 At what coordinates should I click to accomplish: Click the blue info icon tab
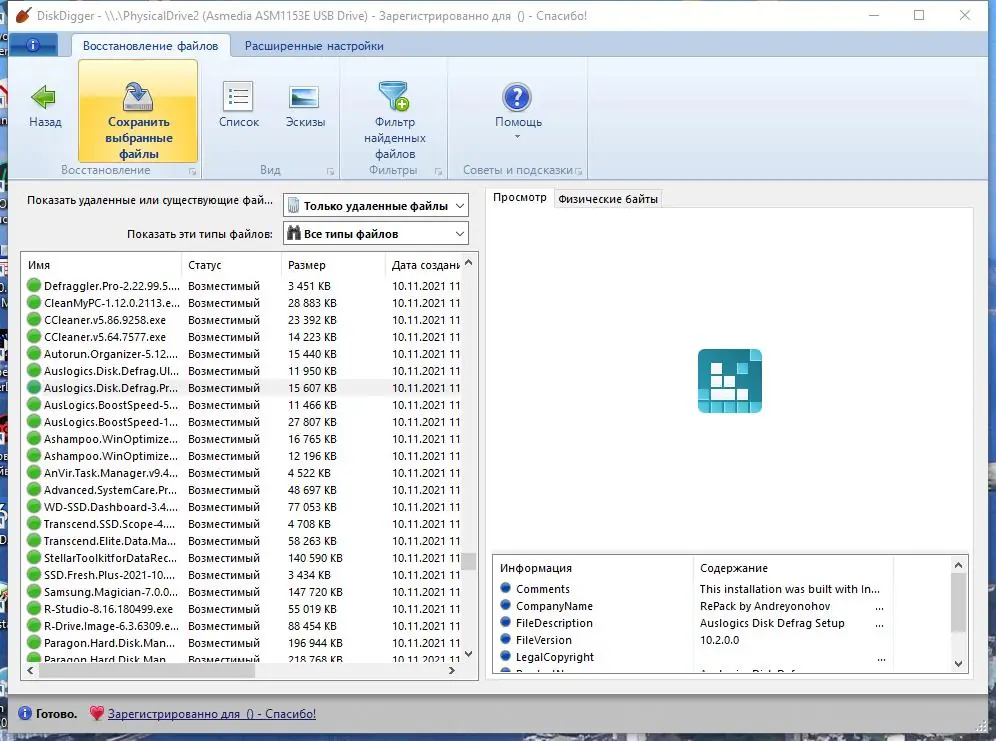33,45
